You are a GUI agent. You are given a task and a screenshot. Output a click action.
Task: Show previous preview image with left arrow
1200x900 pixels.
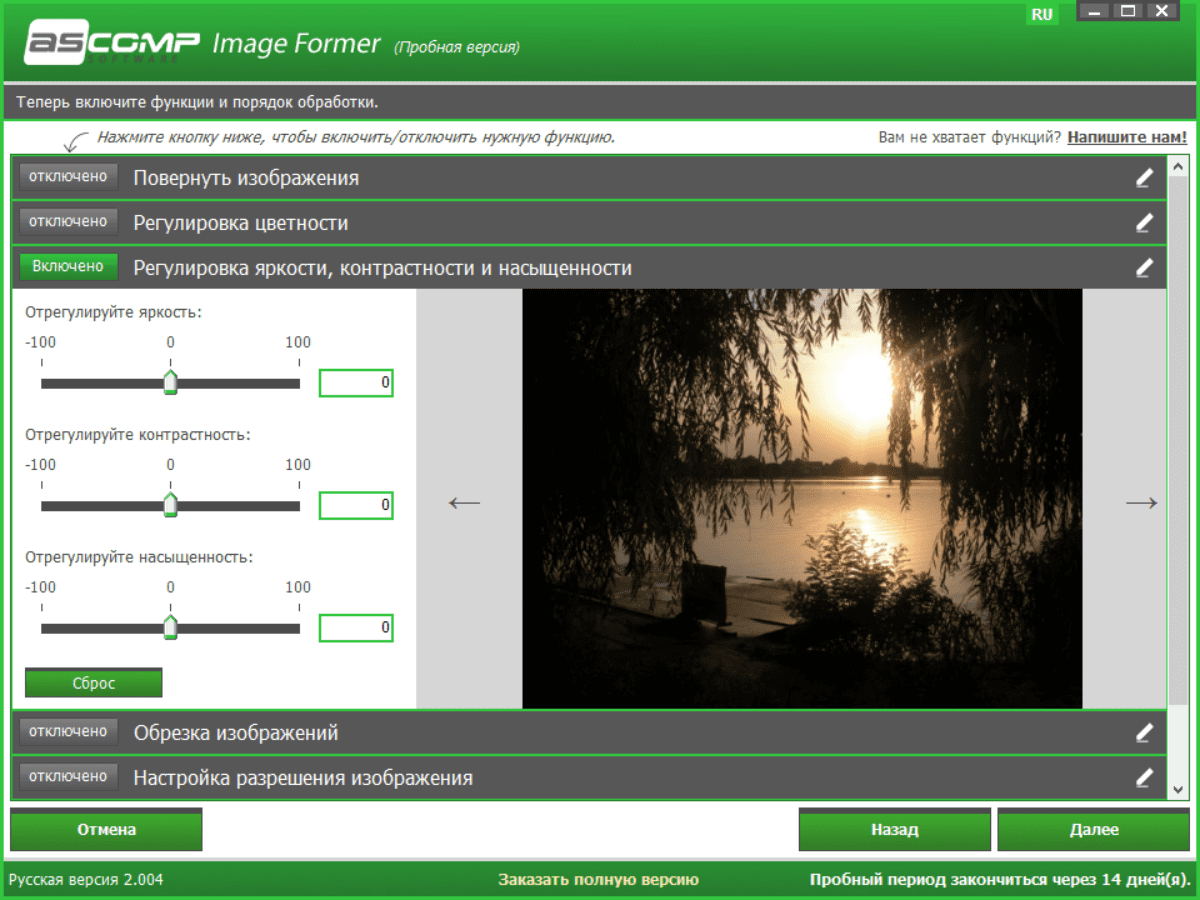pyautogui.click(x=465, y=503)
